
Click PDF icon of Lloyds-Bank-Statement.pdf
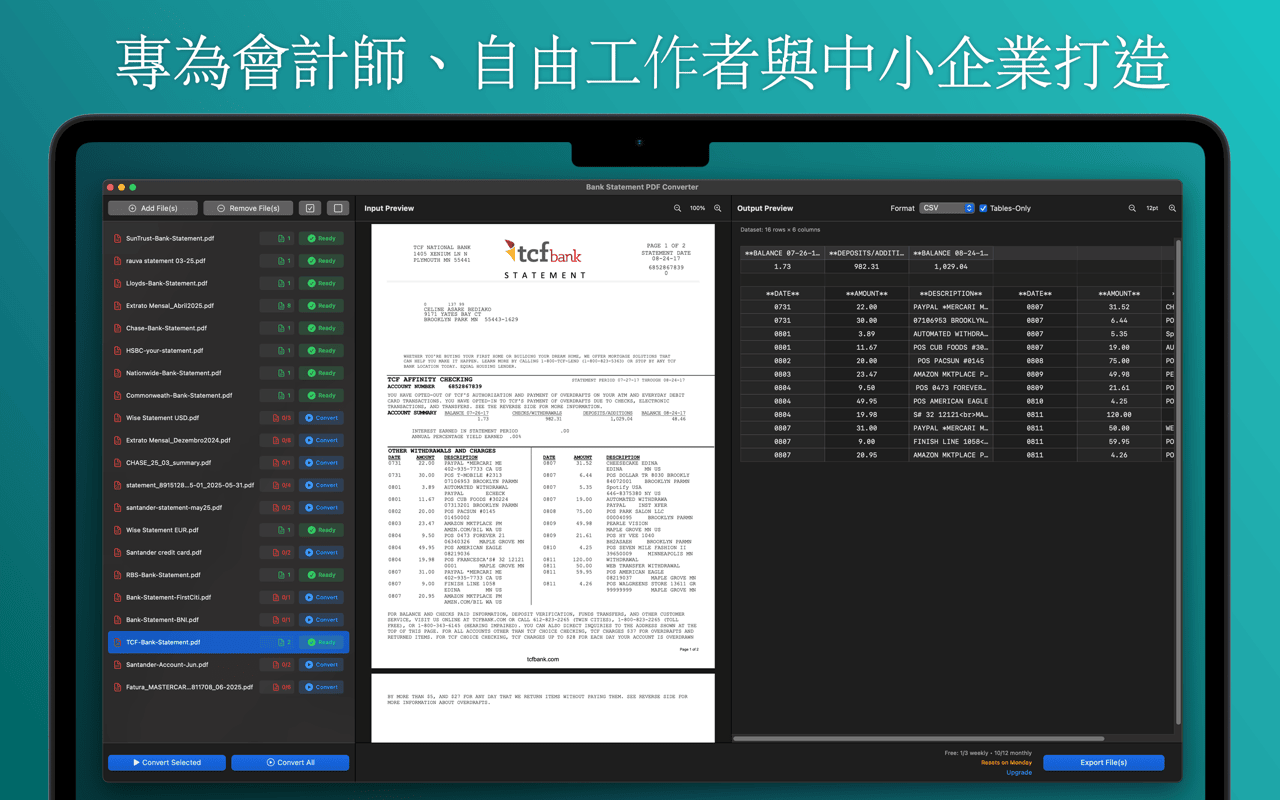pyautogui.click(x=117, y=283)
